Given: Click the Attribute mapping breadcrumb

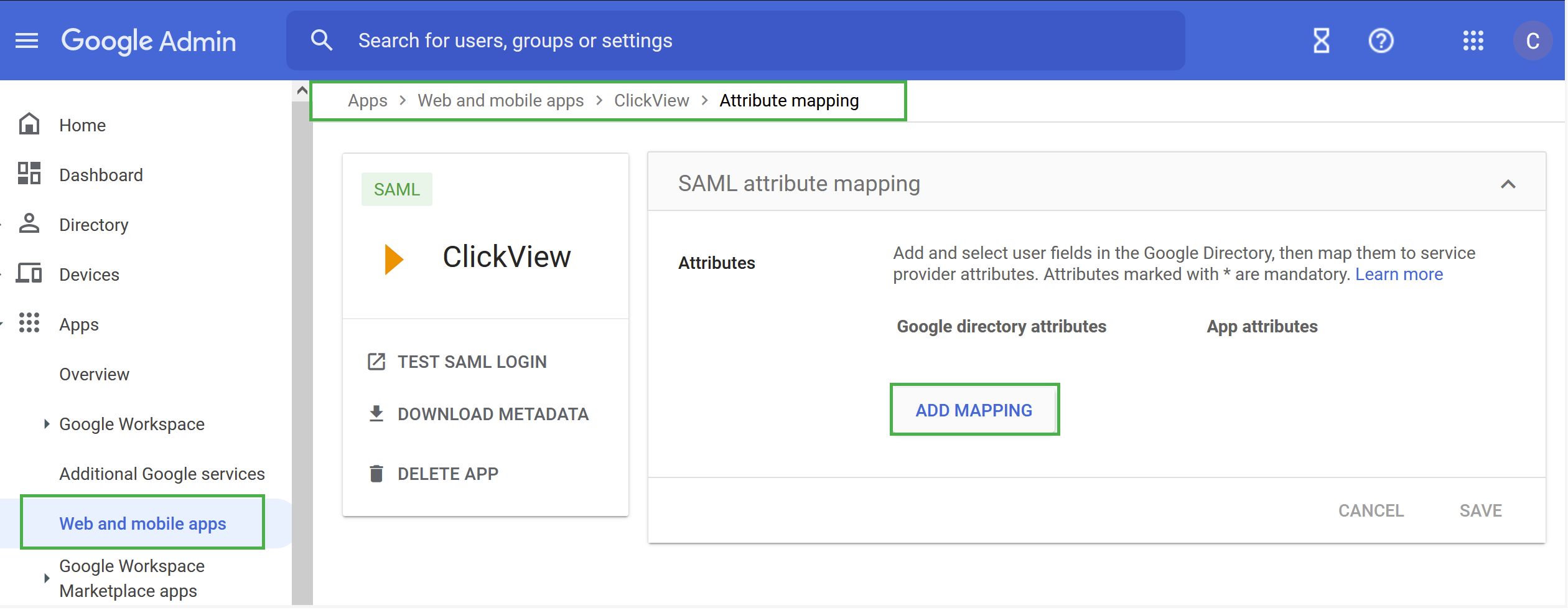Looking at the screenshot, I should tap(790, 101).
